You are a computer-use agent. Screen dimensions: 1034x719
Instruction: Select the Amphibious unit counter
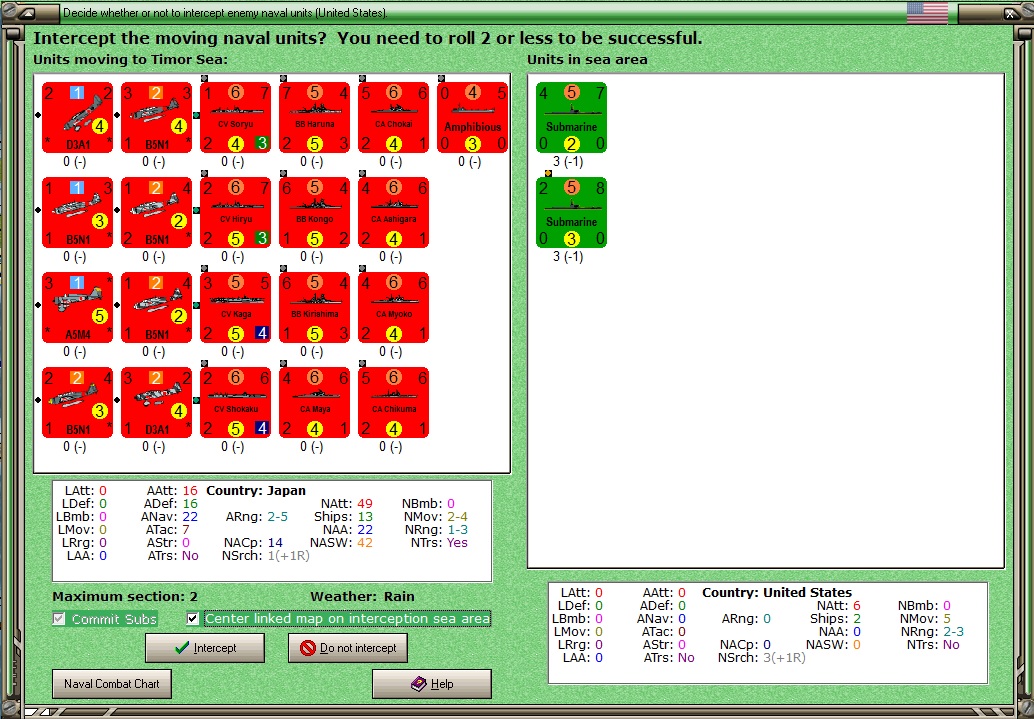coord(473,117)
